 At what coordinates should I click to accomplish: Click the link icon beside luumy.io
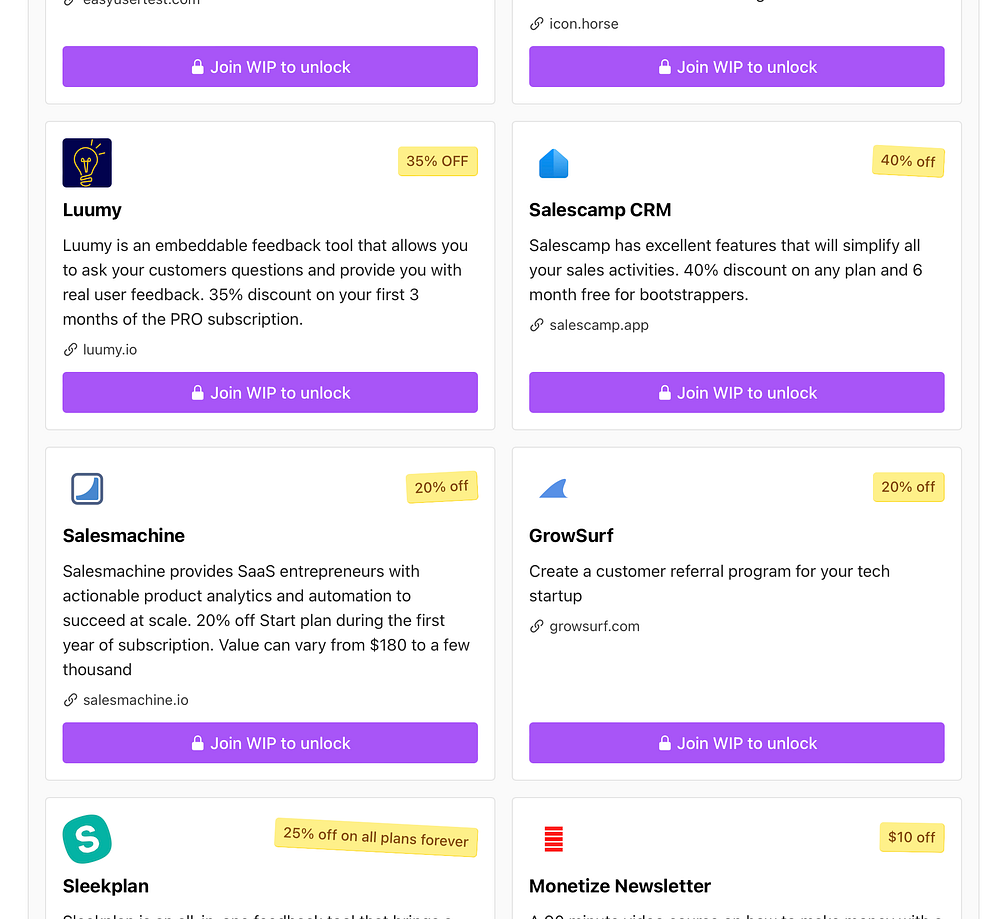pos(70,350)
